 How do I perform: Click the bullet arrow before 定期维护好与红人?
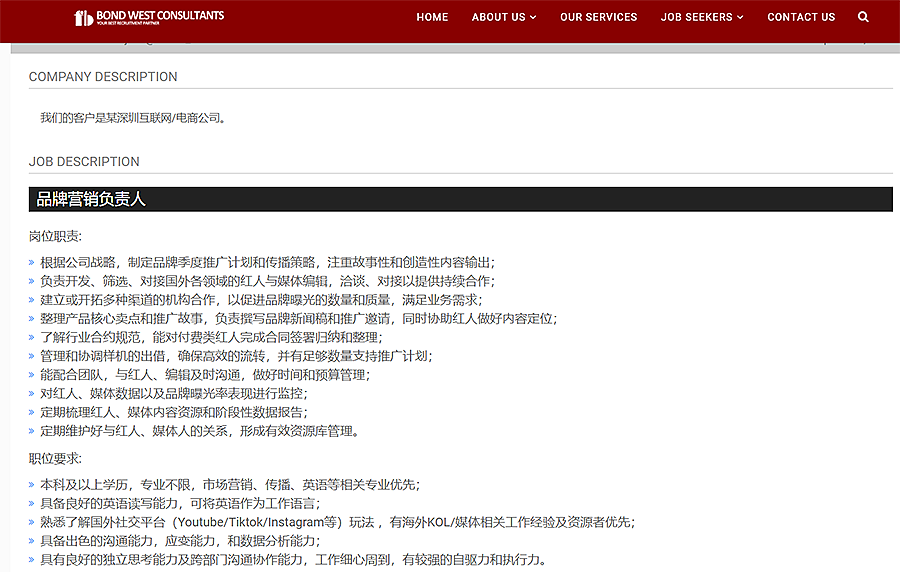pos(32,432)
